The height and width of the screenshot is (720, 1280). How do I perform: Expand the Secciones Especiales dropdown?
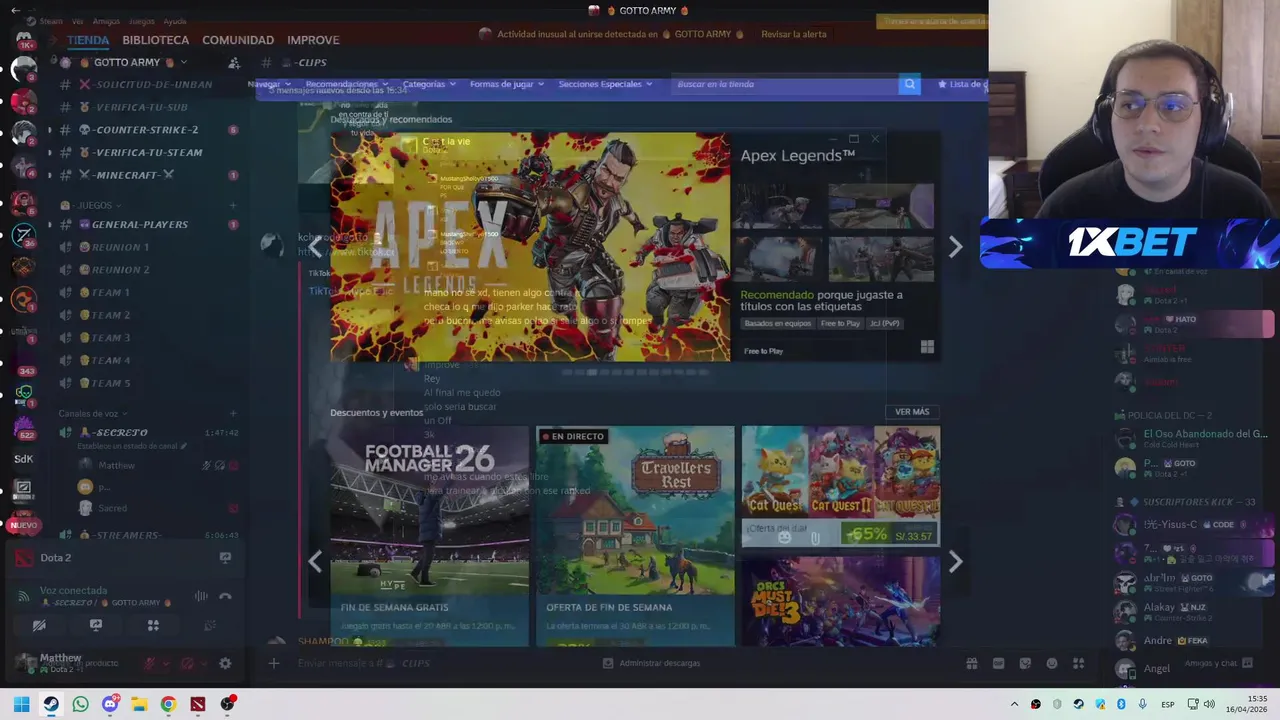coord(604,84)
